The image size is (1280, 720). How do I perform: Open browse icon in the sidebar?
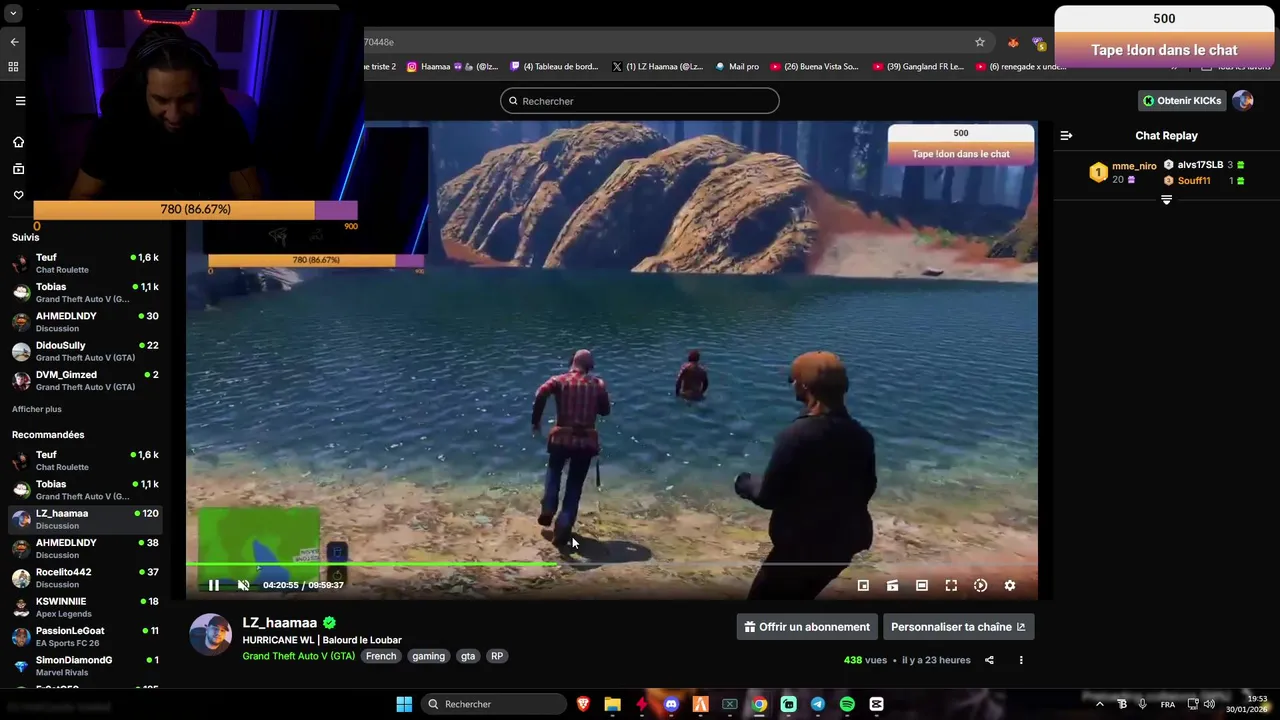(x=18, y=169)
